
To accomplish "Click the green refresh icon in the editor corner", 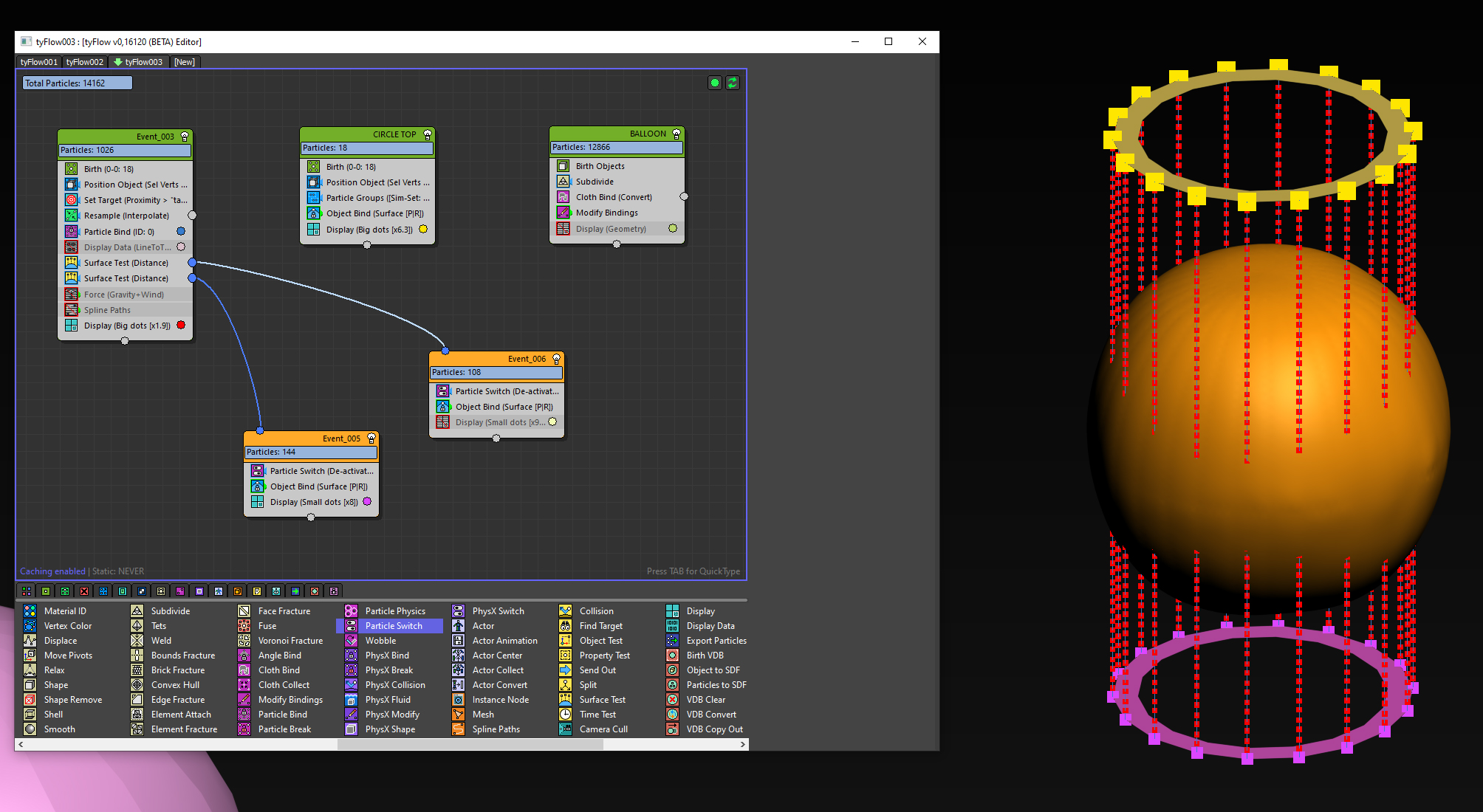I will tap(732, 83).
